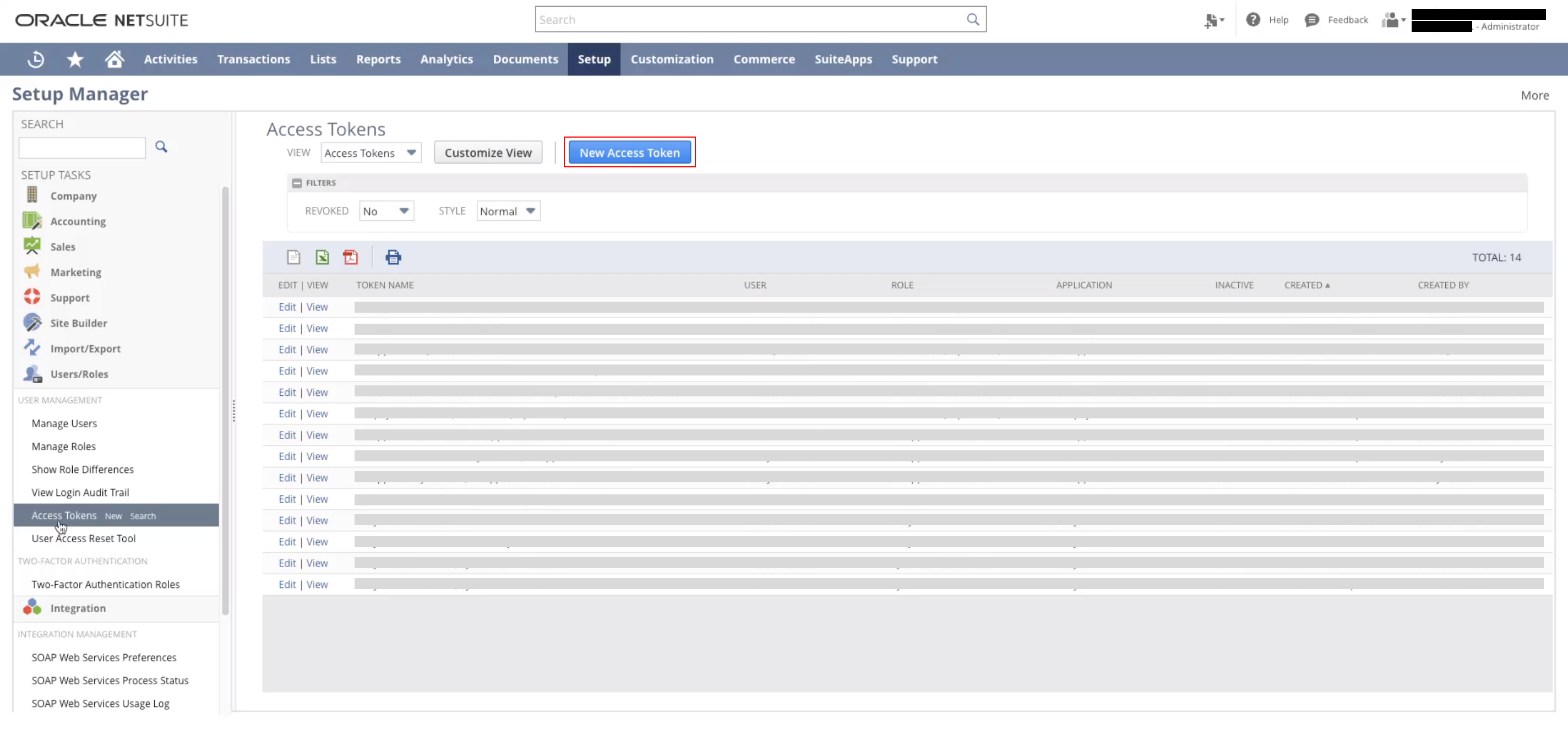The width and height of the screenshot is (1568, 741).
Task: Click the Export CSV document icon
Action: [x=293, y=258]
